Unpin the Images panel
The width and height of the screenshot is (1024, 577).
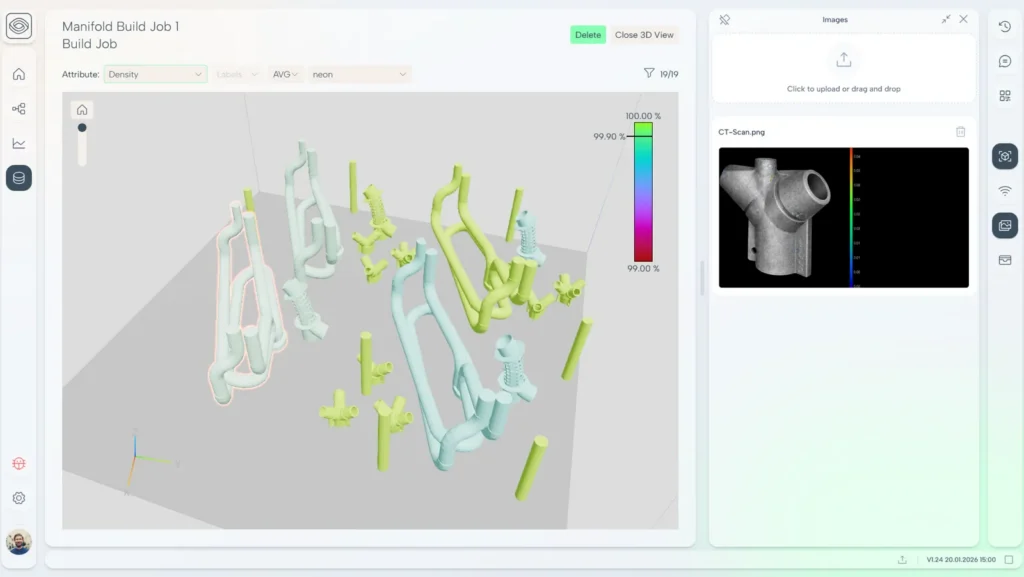point(724,19)
